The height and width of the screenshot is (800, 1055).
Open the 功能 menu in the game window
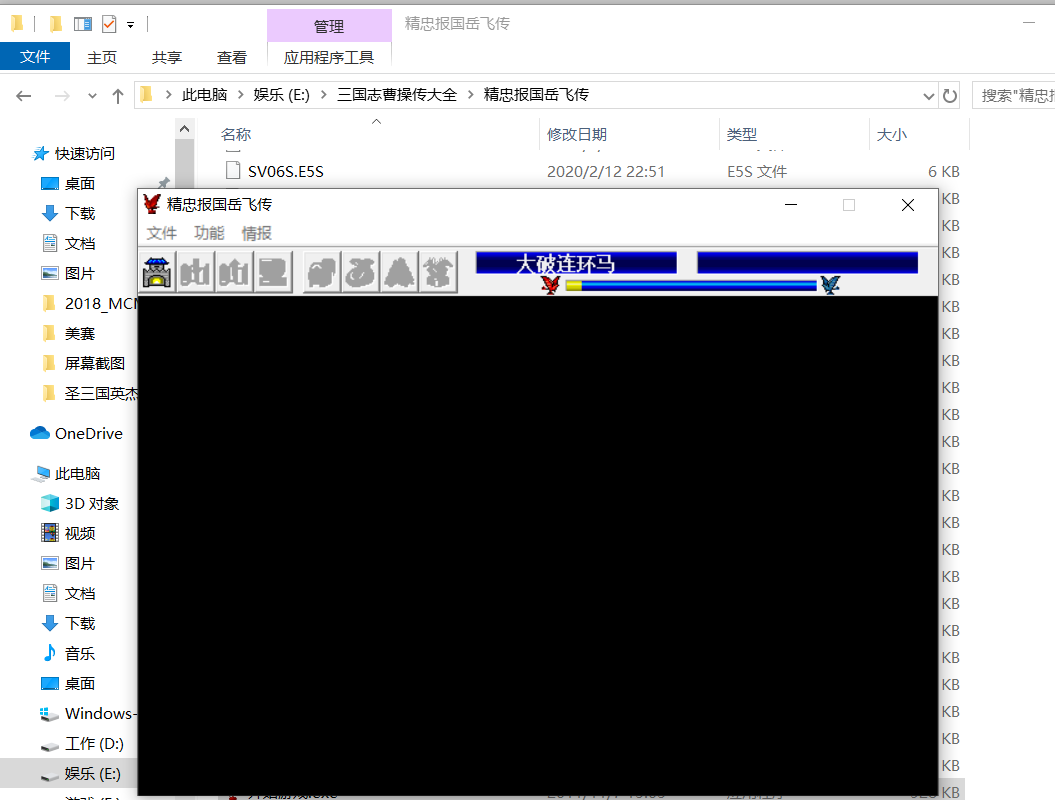[x=209, y=233]
